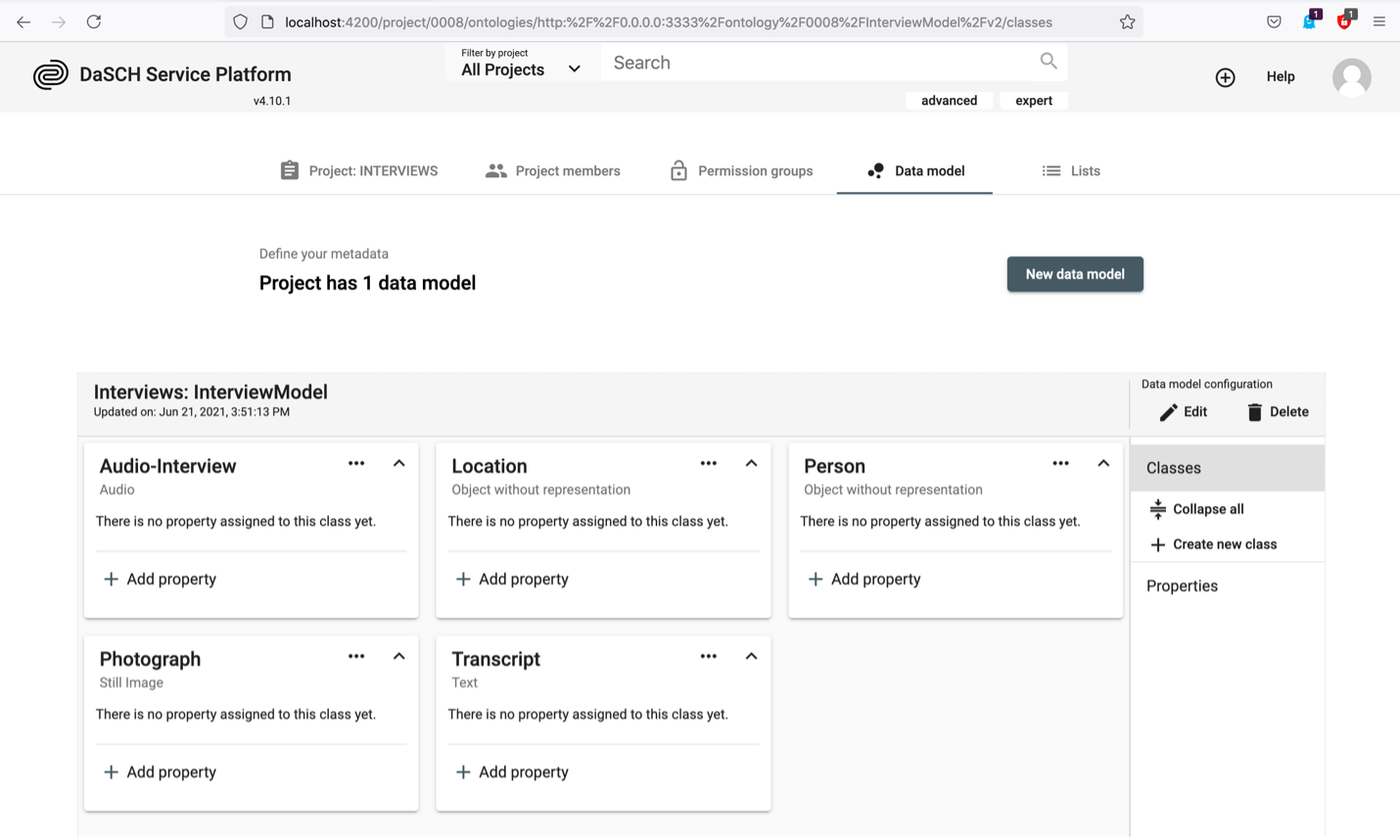The image size is (1400, 840).
Task: Click the plus circle icon in the header
Action: 1225,77
